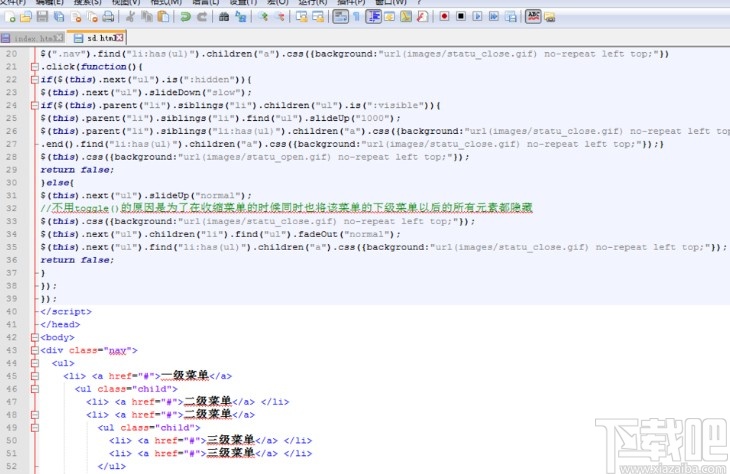Image resolution: width=730 pixels, height=474 pixels.
Task: Show all characters pilcrow icon
Action: tap(357, 17)
